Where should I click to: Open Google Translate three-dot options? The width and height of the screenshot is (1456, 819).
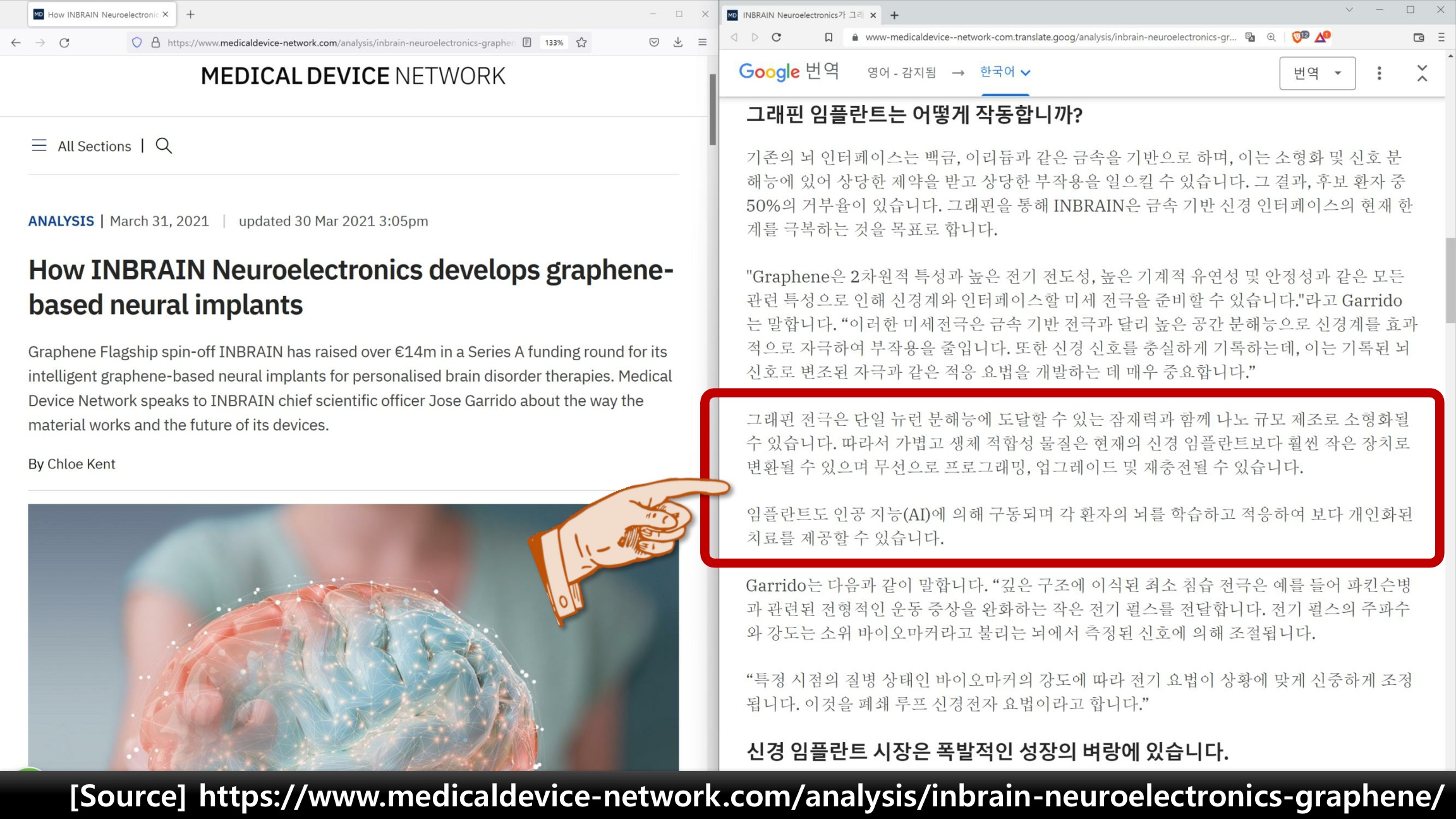(x=1379, y=73)
